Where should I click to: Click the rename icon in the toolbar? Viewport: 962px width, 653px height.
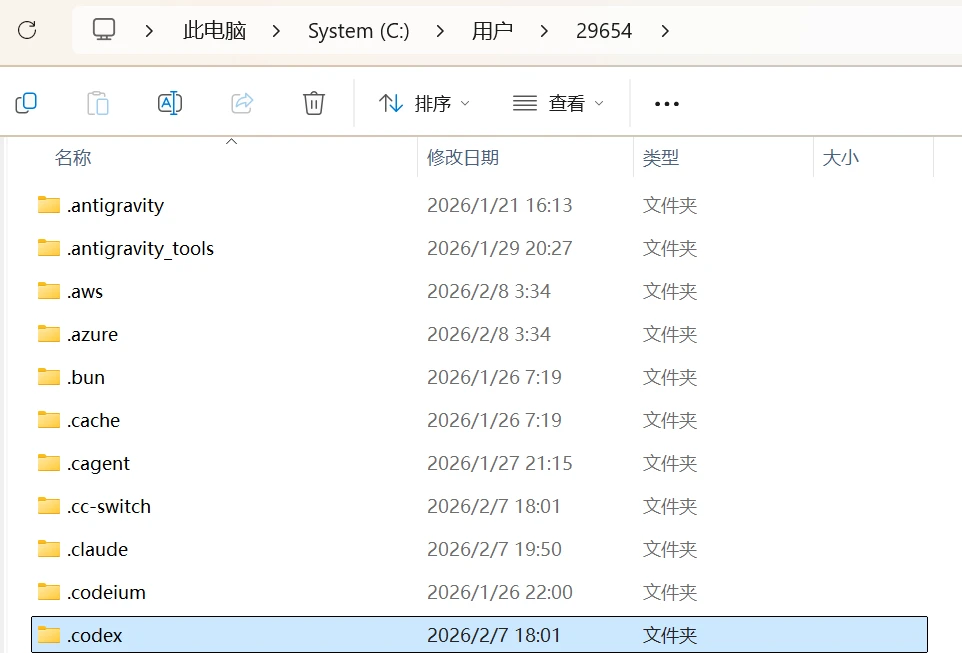point(170,103)
